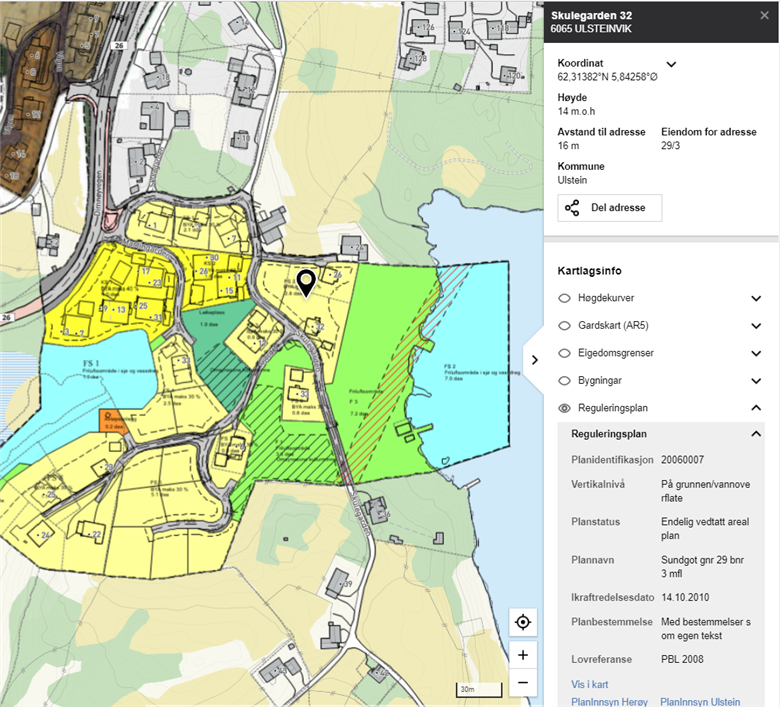
Task: Expand the Koordinat format dropdown
Action: (671, 64)
